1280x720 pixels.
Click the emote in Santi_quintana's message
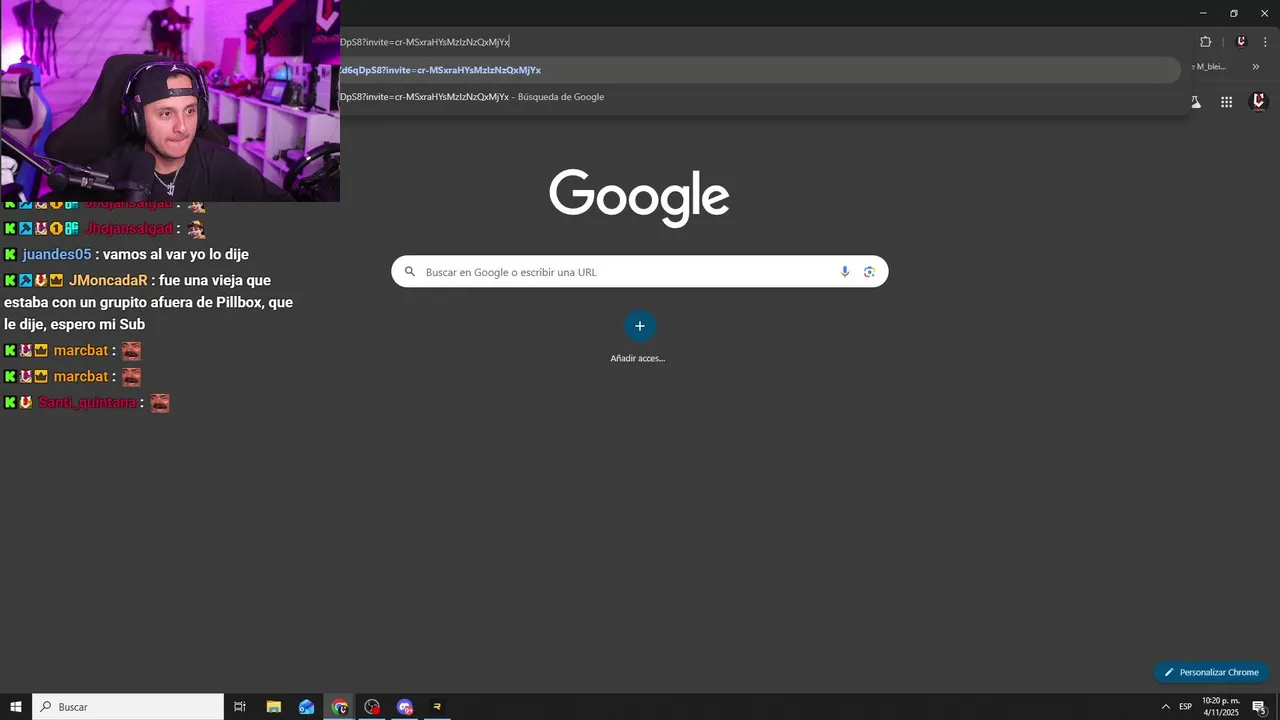coord(160,403)
